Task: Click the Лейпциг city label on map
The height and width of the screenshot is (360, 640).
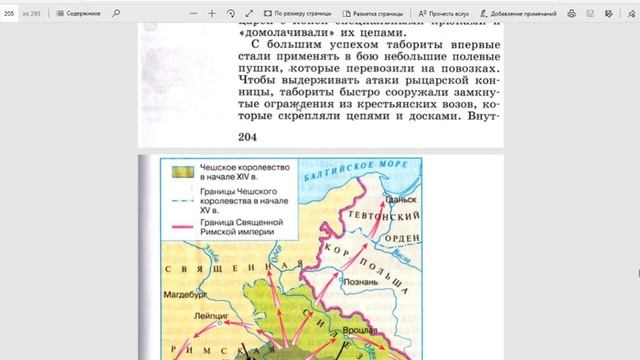Action: tap(211, 316)
